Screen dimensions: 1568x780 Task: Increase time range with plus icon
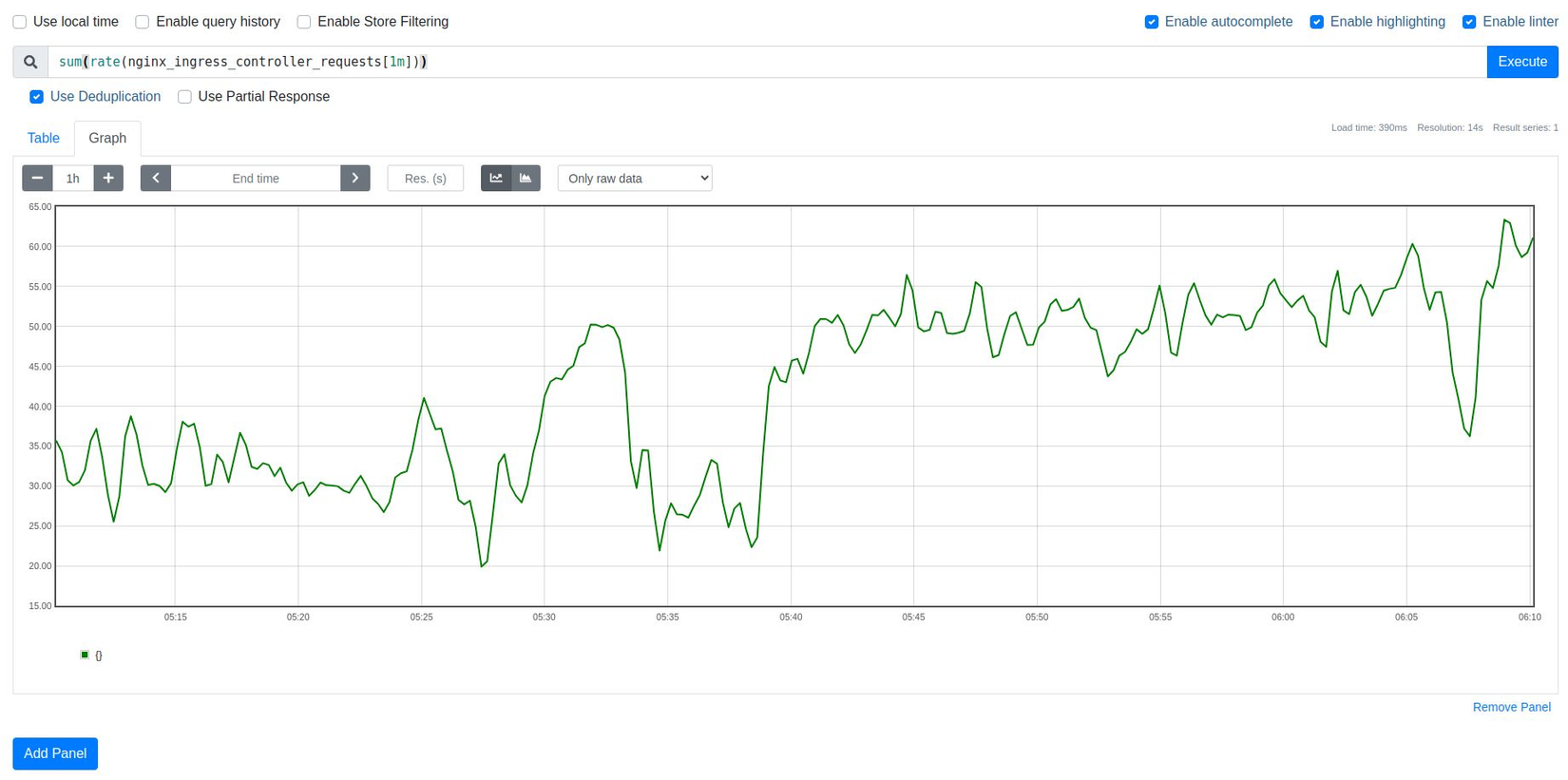point(108,179)
